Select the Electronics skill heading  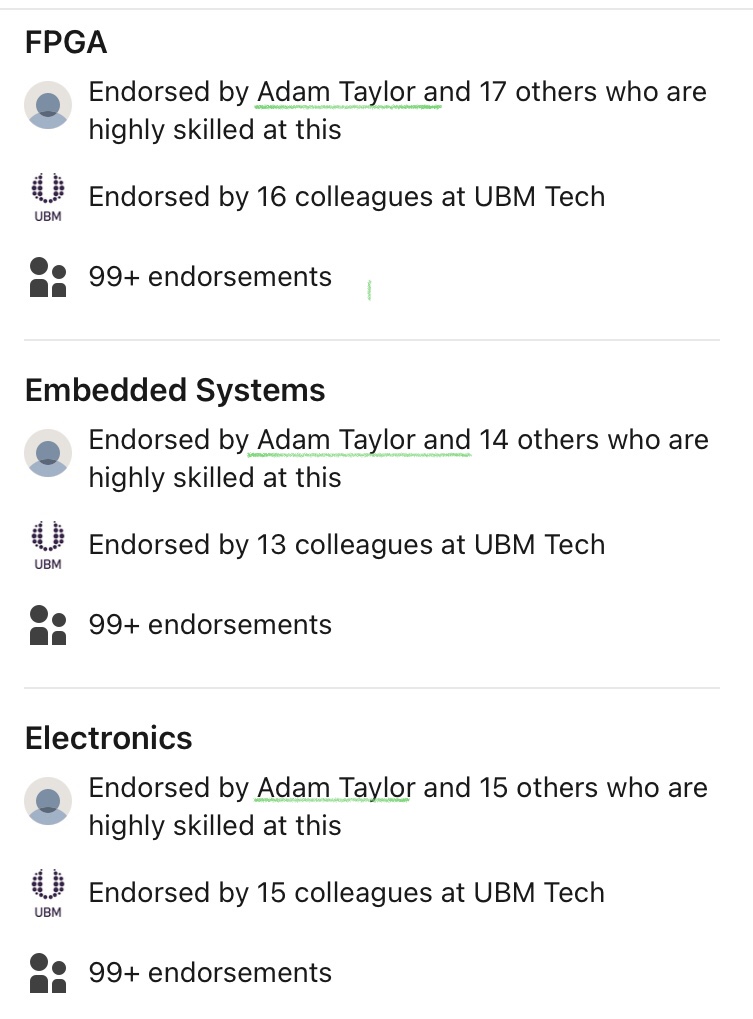pyautogui.click(x=108, y=738)
